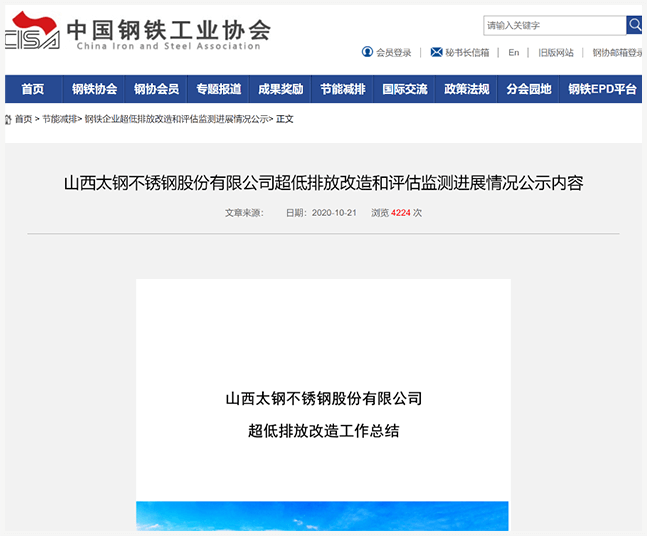Open the 国际交流 nav menu
This screenshot has width=647, height=536.
pyautogui.click(x=405, y=89)
